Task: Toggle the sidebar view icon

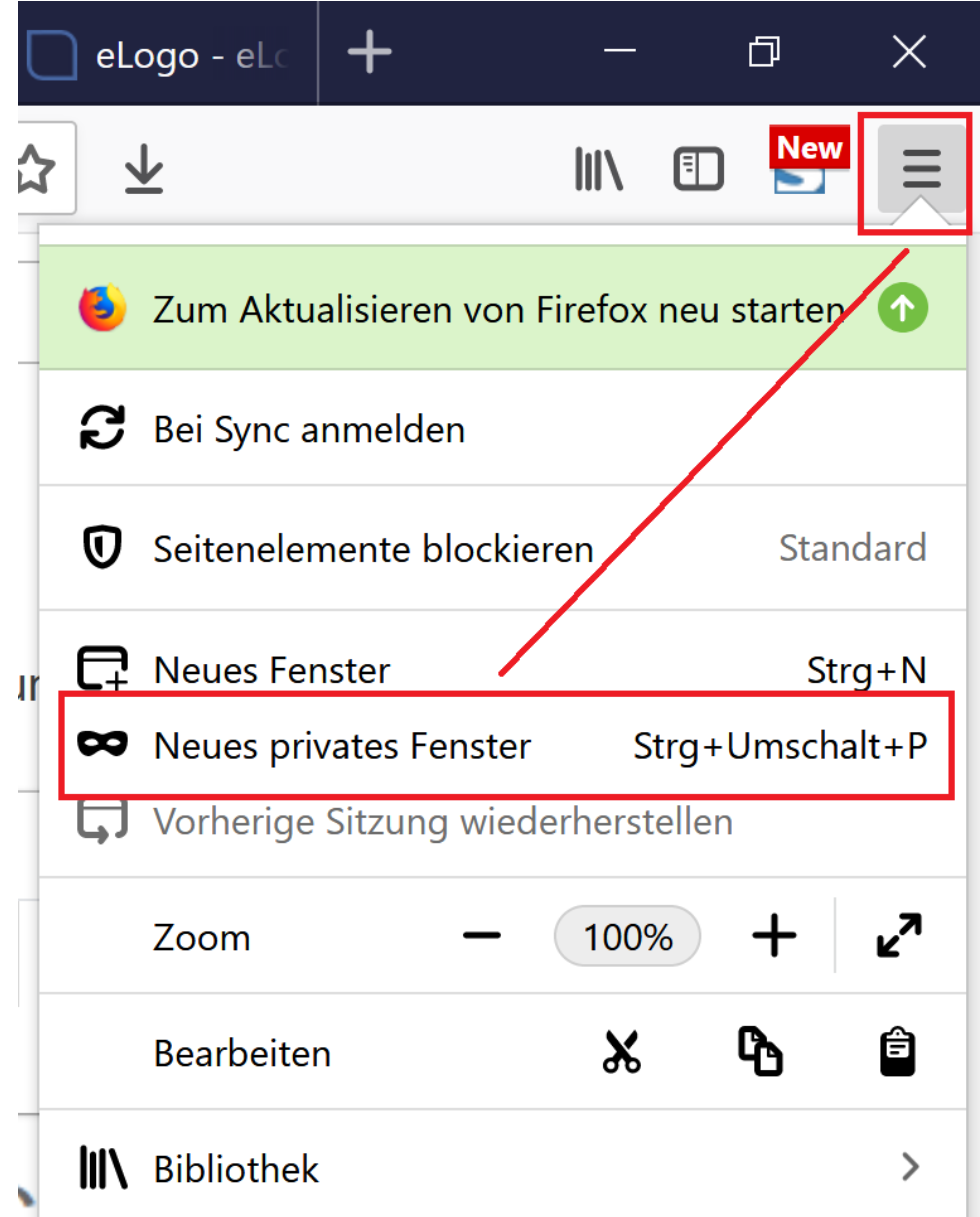Action: (698, 169)
